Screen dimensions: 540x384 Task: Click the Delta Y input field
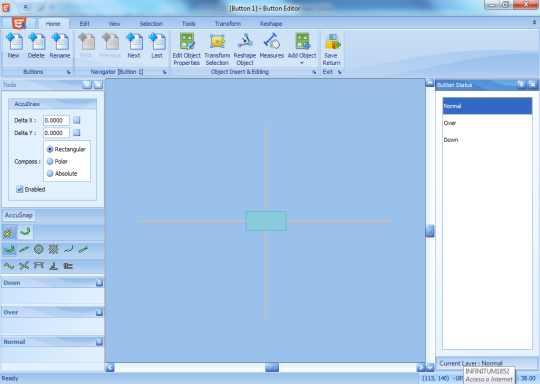tap(56, 133)
